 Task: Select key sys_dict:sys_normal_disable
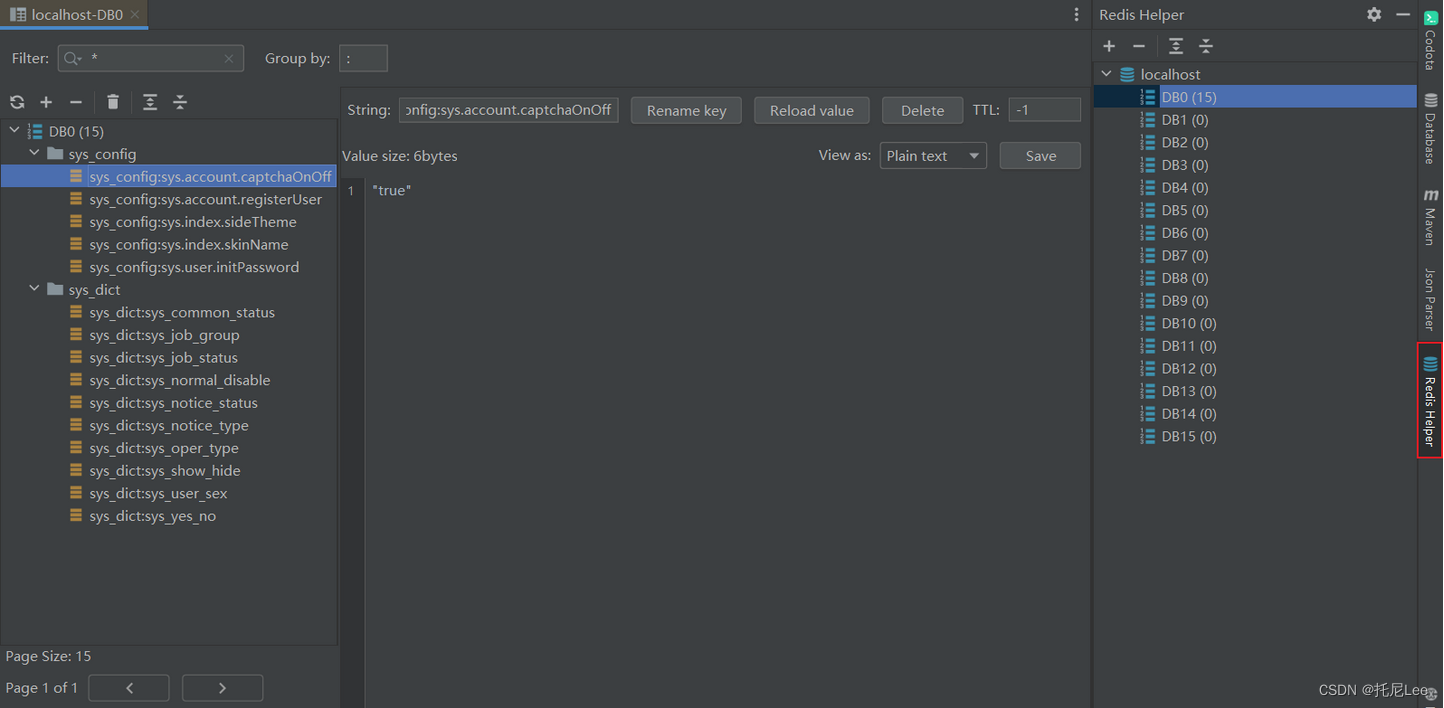179,380
